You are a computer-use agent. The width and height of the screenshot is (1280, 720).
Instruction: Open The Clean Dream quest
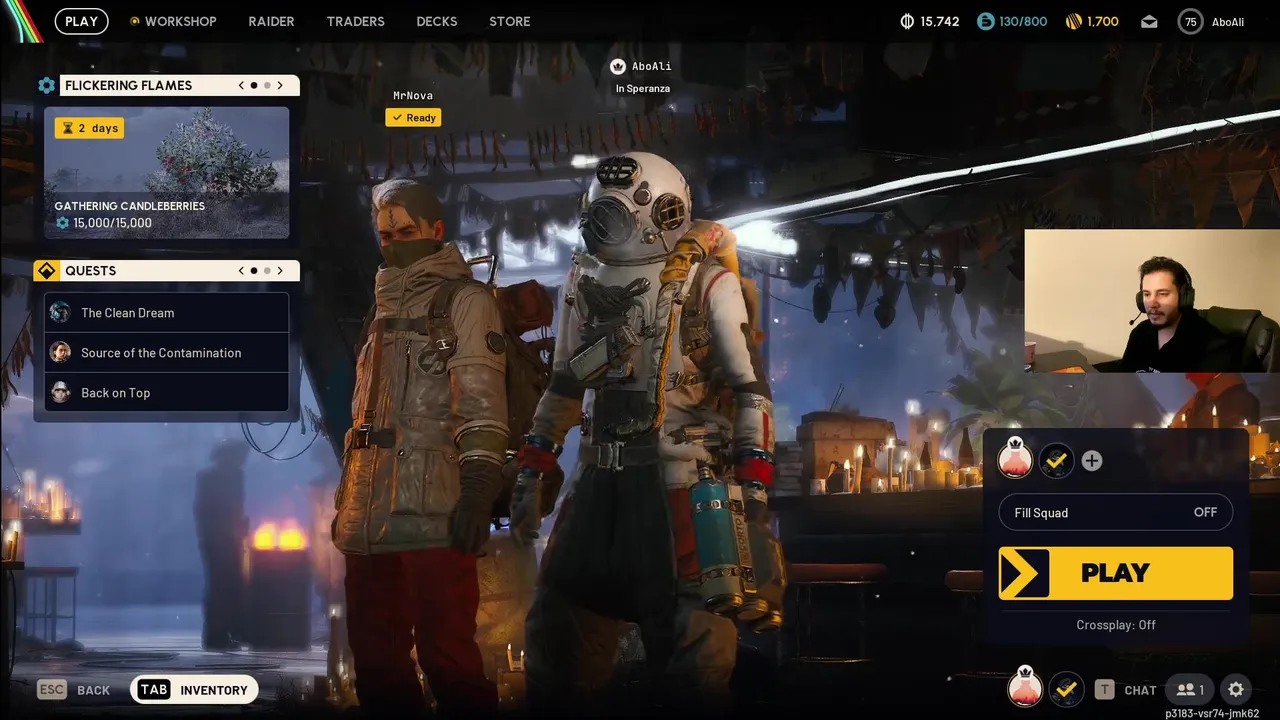coord(166,313)
